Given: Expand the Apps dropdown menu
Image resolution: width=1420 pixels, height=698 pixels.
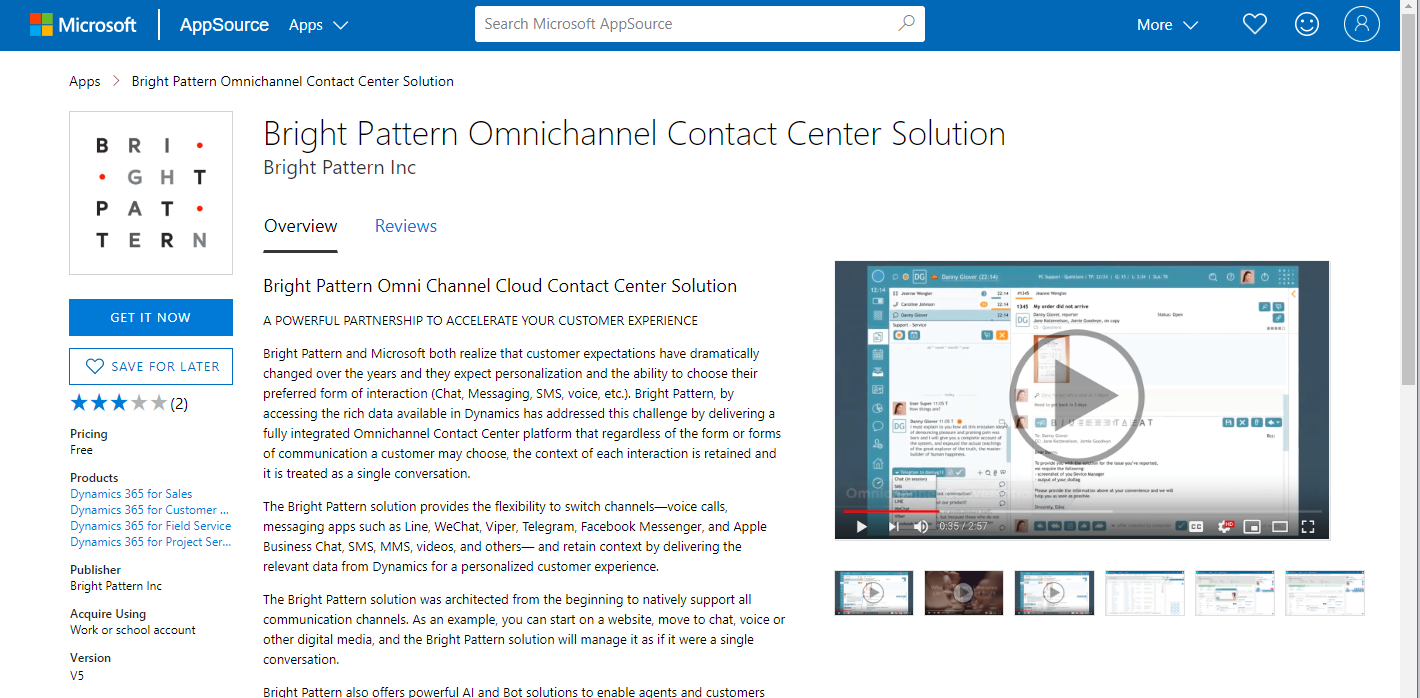Looking at the screenshot, I should pos(318,25).
